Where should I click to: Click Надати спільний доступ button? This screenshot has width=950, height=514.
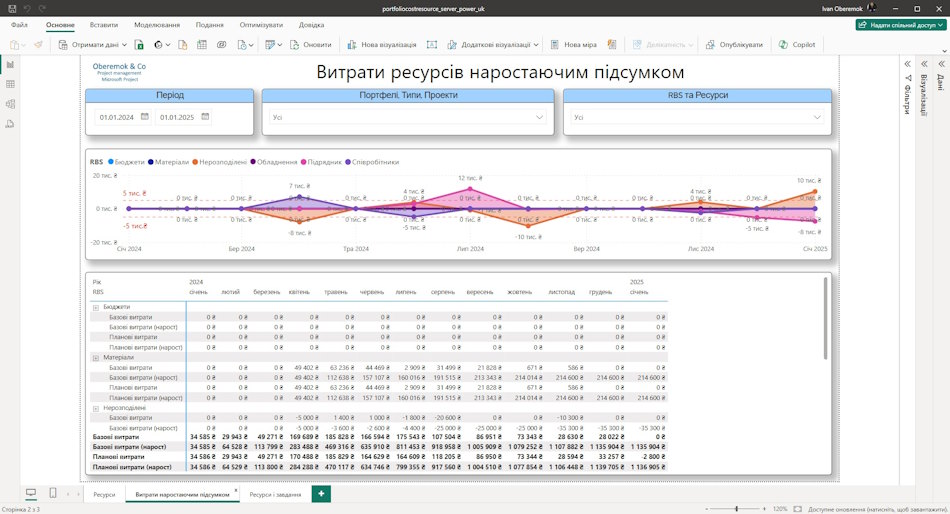click(900, 25)
